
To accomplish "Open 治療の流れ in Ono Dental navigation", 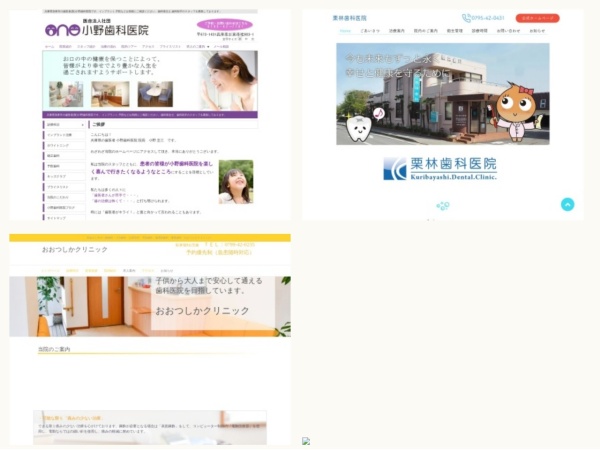I will click(x=108, y=46).
